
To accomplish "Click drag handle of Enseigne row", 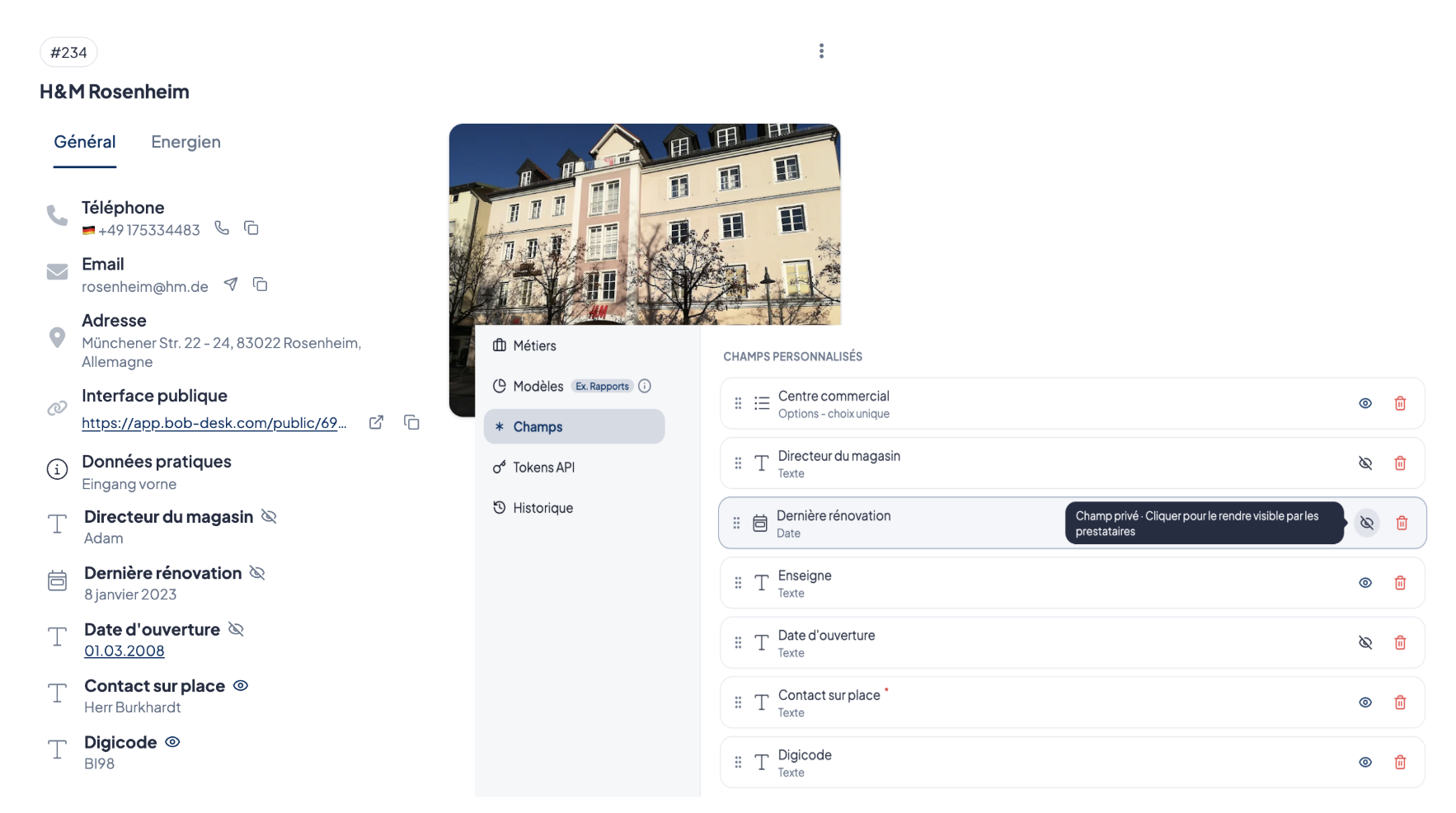I will [738, 583].
